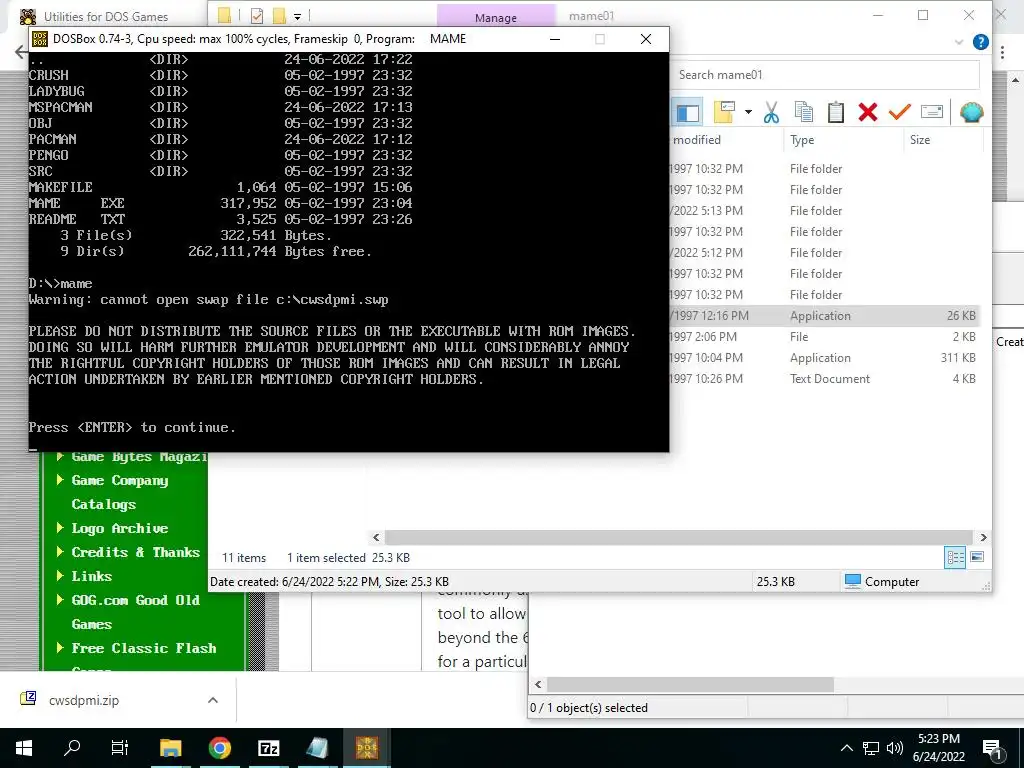The height and width of the screenshot is (768, 1024).
Task: Select the 26 KB Application row
Action: point(825,315)
